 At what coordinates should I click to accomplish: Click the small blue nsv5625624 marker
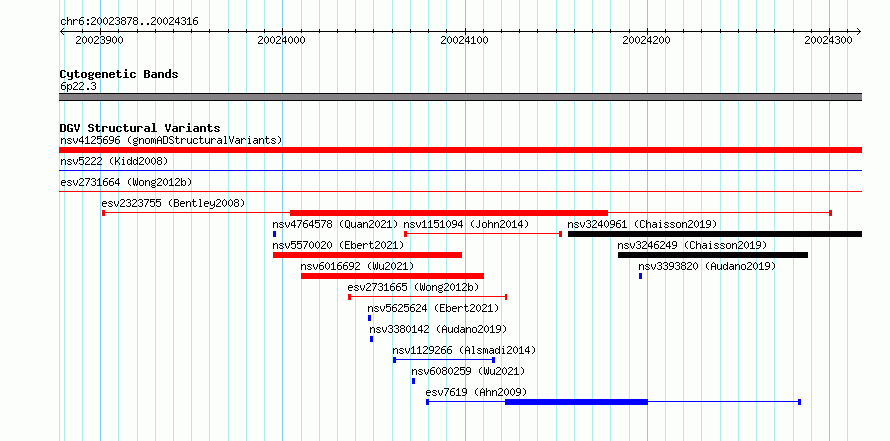click(370, 318)
